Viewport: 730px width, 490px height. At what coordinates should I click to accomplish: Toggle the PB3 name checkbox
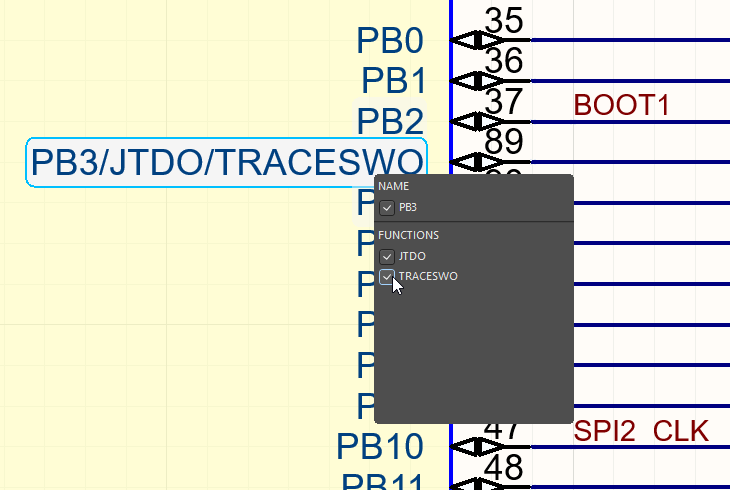[387, 208]
